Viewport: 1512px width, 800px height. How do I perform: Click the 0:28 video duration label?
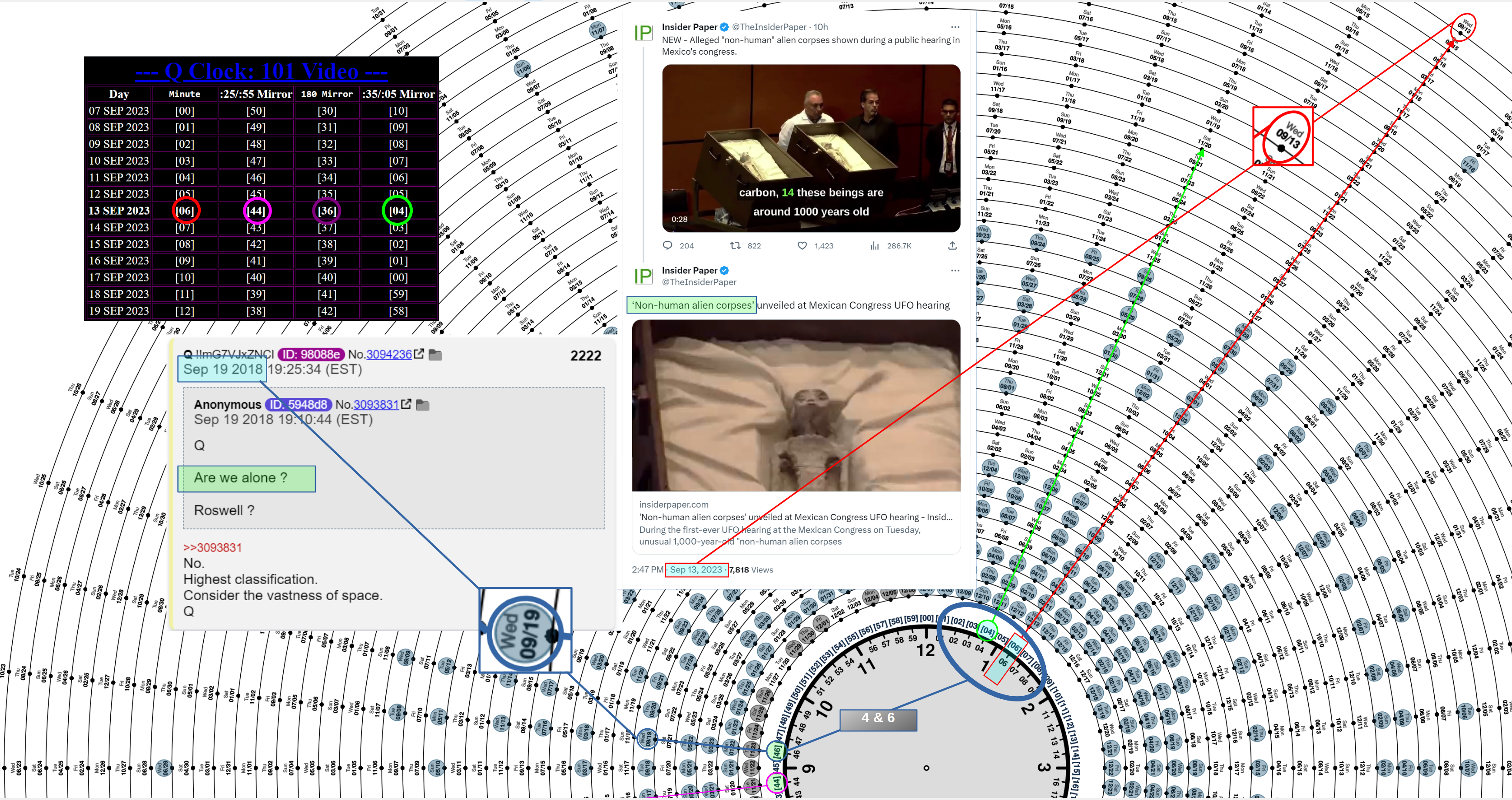[679, 219]
